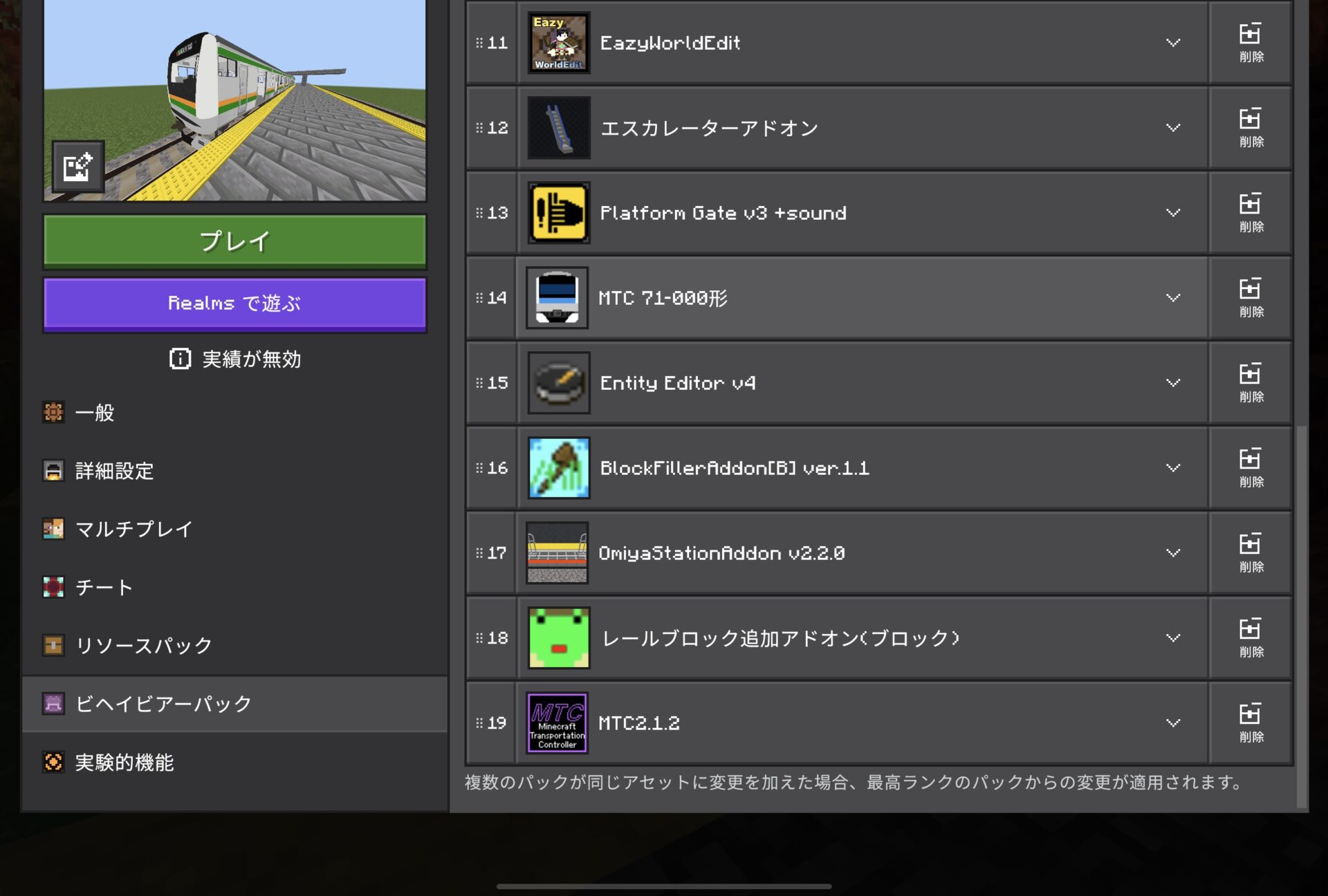Grab the reorder handle for pack 11
Viewport: 1328px width, 896px height.
click(x=479, y=43)
